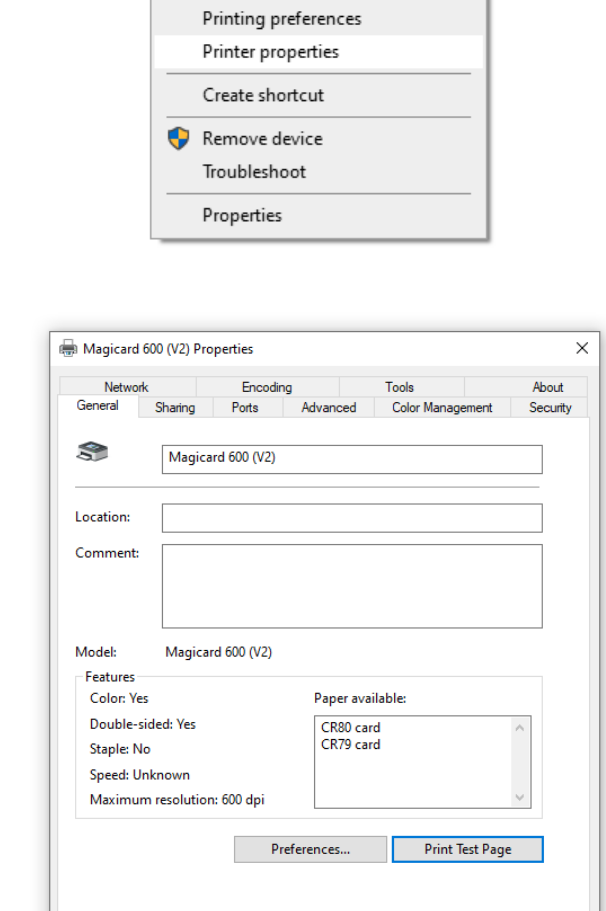The image size is (606, 911).
Task: Click the Color: Yes text
Action: 119,698
